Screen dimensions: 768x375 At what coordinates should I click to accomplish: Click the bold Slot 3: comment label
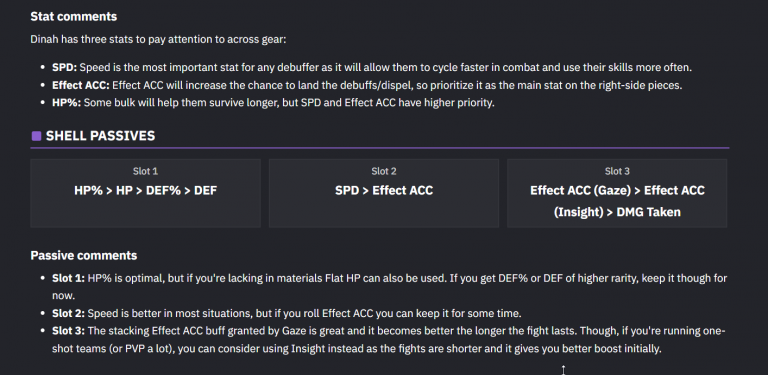coord(69,331)
